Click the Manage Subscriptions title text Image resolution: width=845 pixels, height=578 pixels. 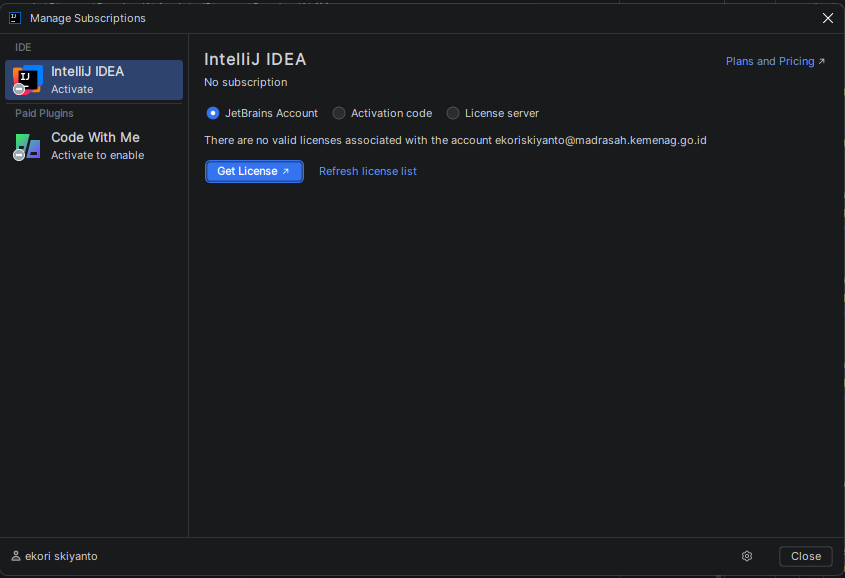click(88, 18)
